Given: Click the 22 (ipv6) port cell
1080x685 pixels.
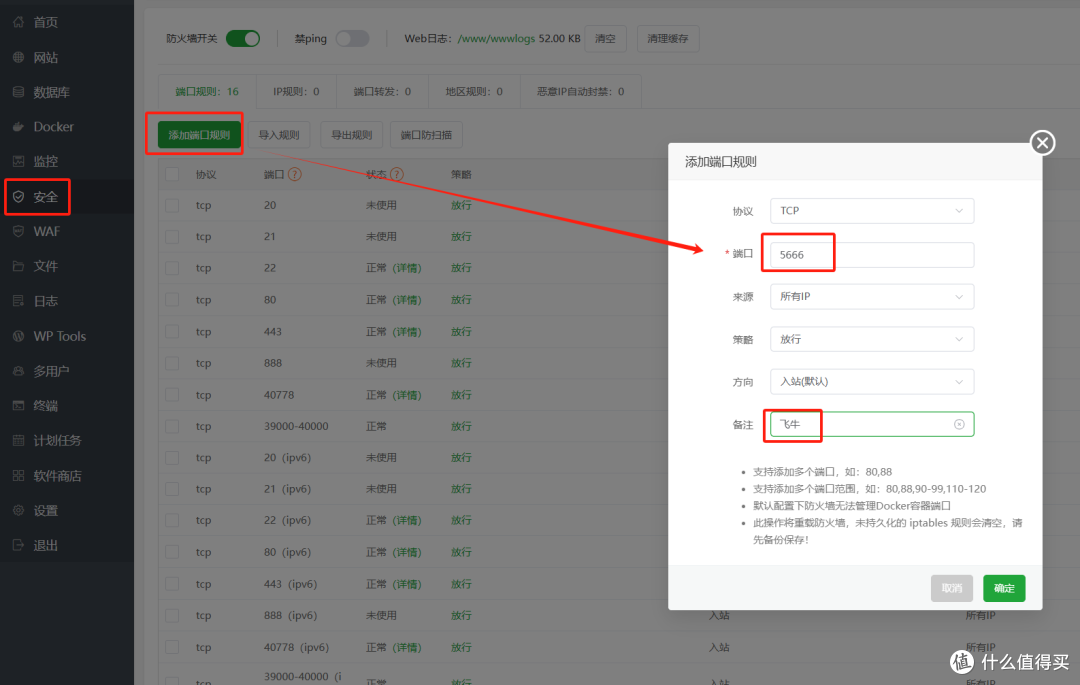Looking at the screenshot, I should (x=287, y=520).
